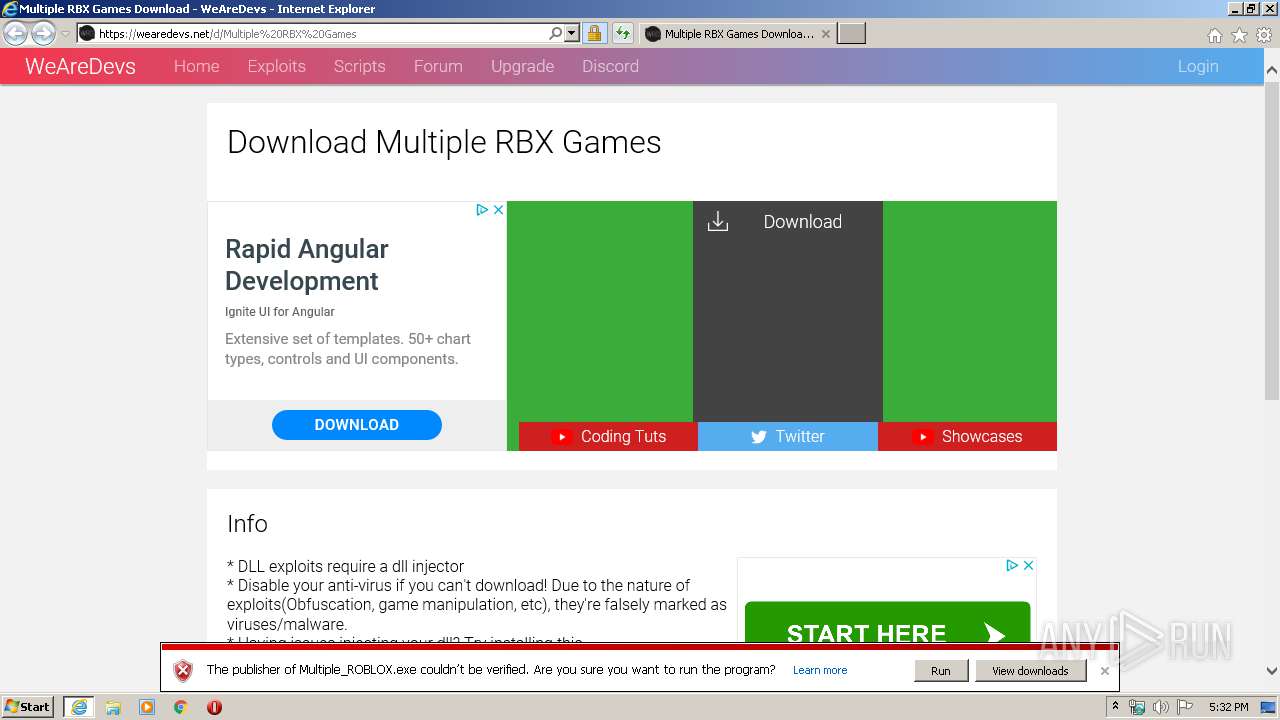Viewport: 1280px width, 720px height.
Task: Click the Rapid Angular Development ad title
Action: pos(306,265)
